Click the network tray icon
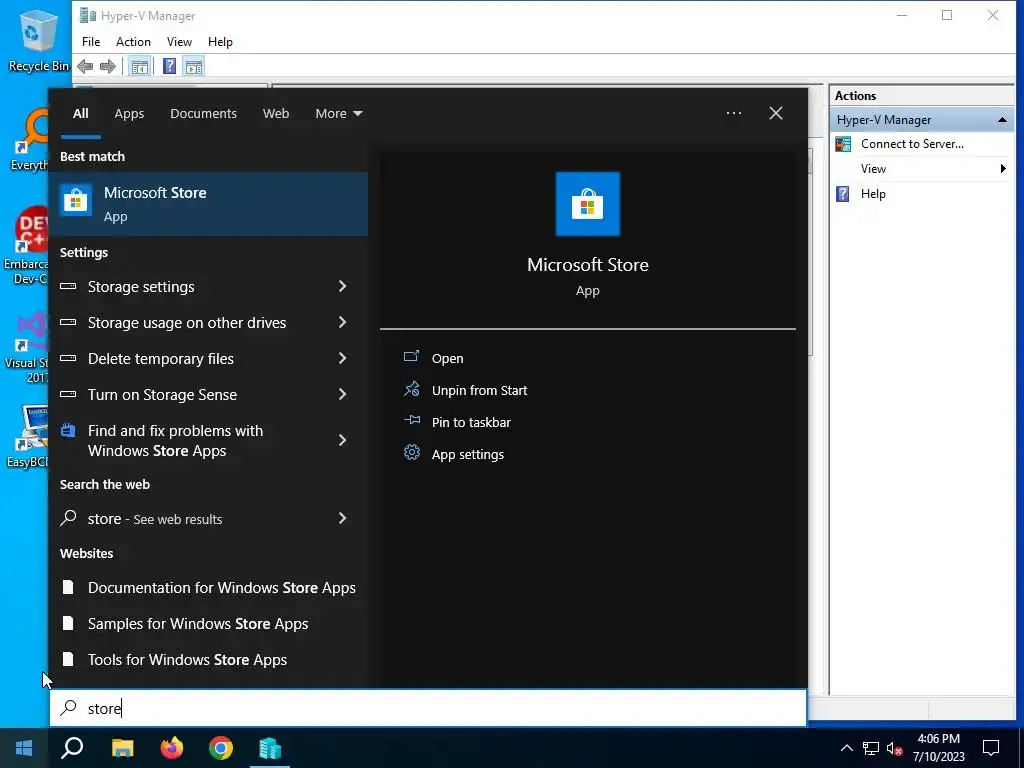 click(x=871, y=748)
